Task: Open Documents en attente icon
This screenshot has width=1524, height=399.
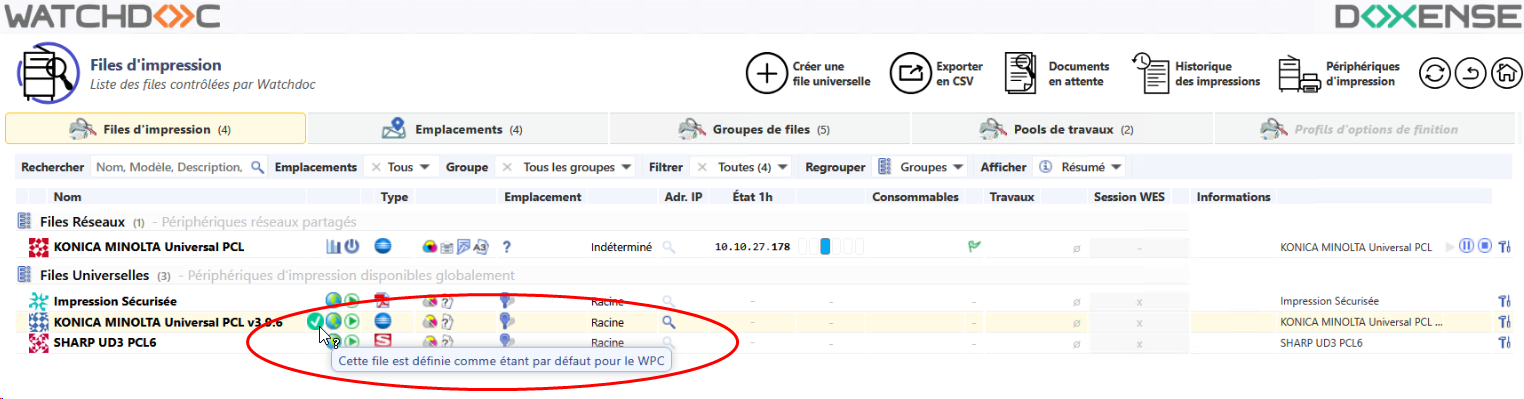Action: point(1020,74)
